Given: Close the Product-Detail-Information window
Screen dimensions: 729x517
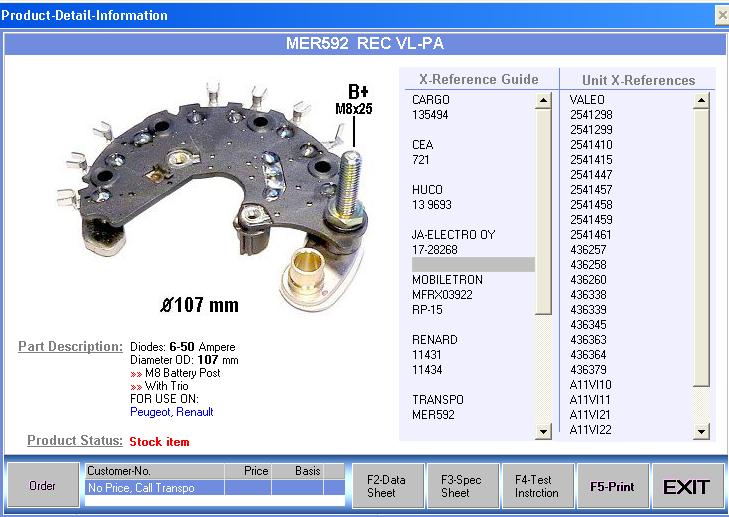Looking at the screenshot, I should [x=722, y=15].
